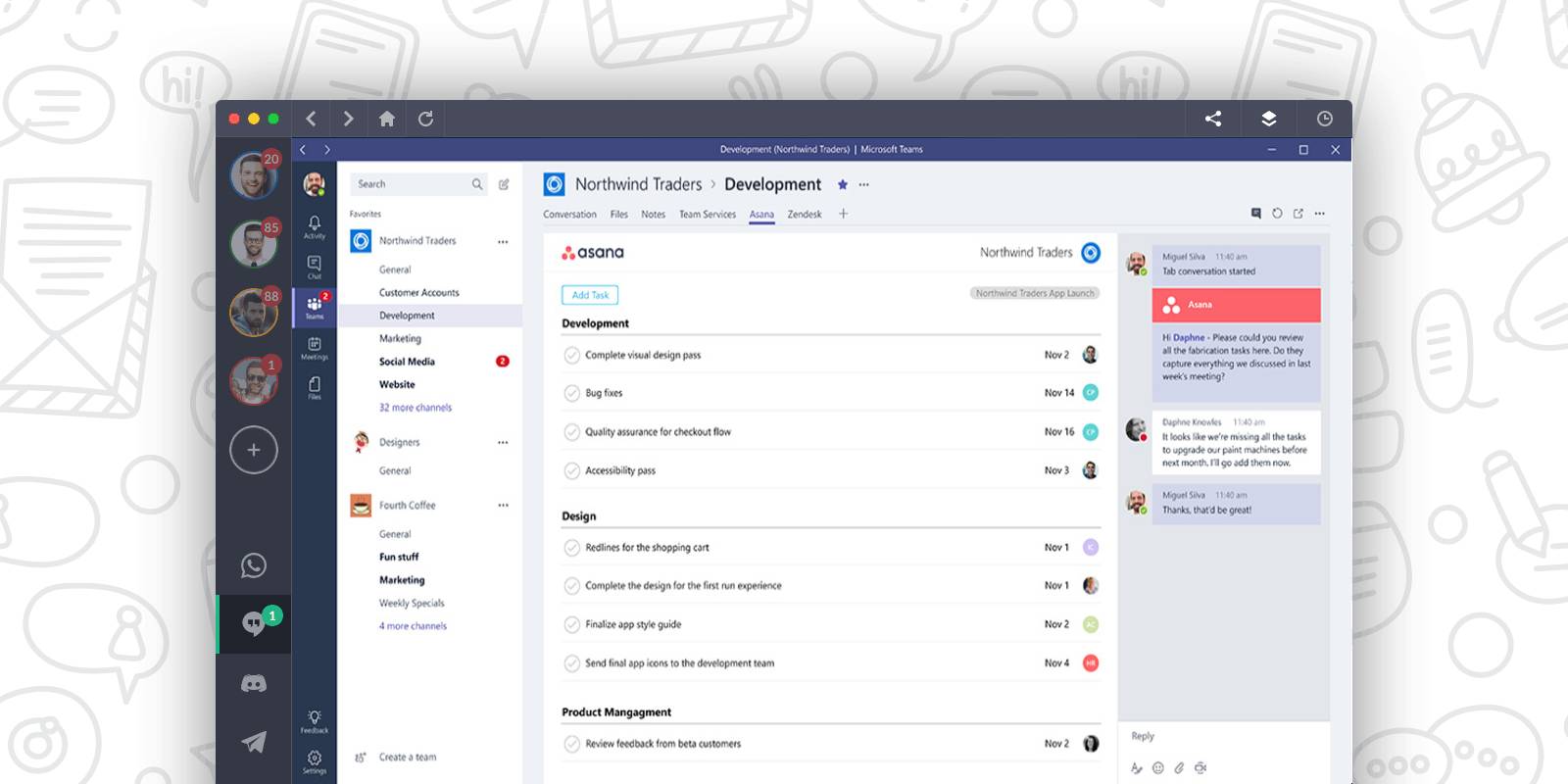The height and width of the screenshot is (784, 1568).
Task: Open Files in Teams rail
Action: tap(315, 388)
